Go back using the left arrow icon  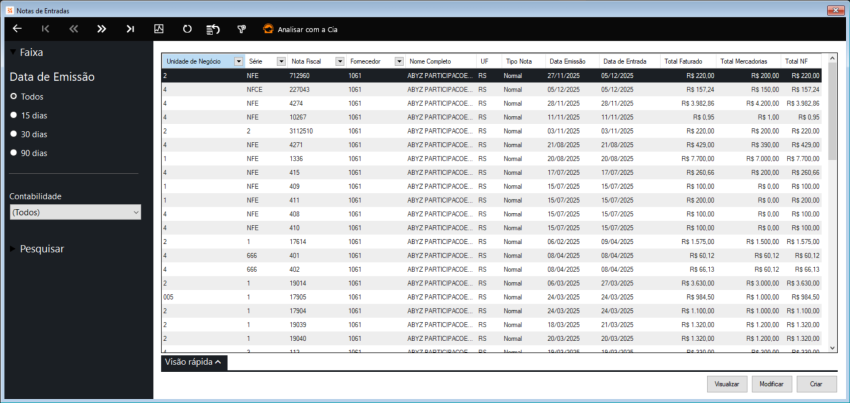pos(17,29)
